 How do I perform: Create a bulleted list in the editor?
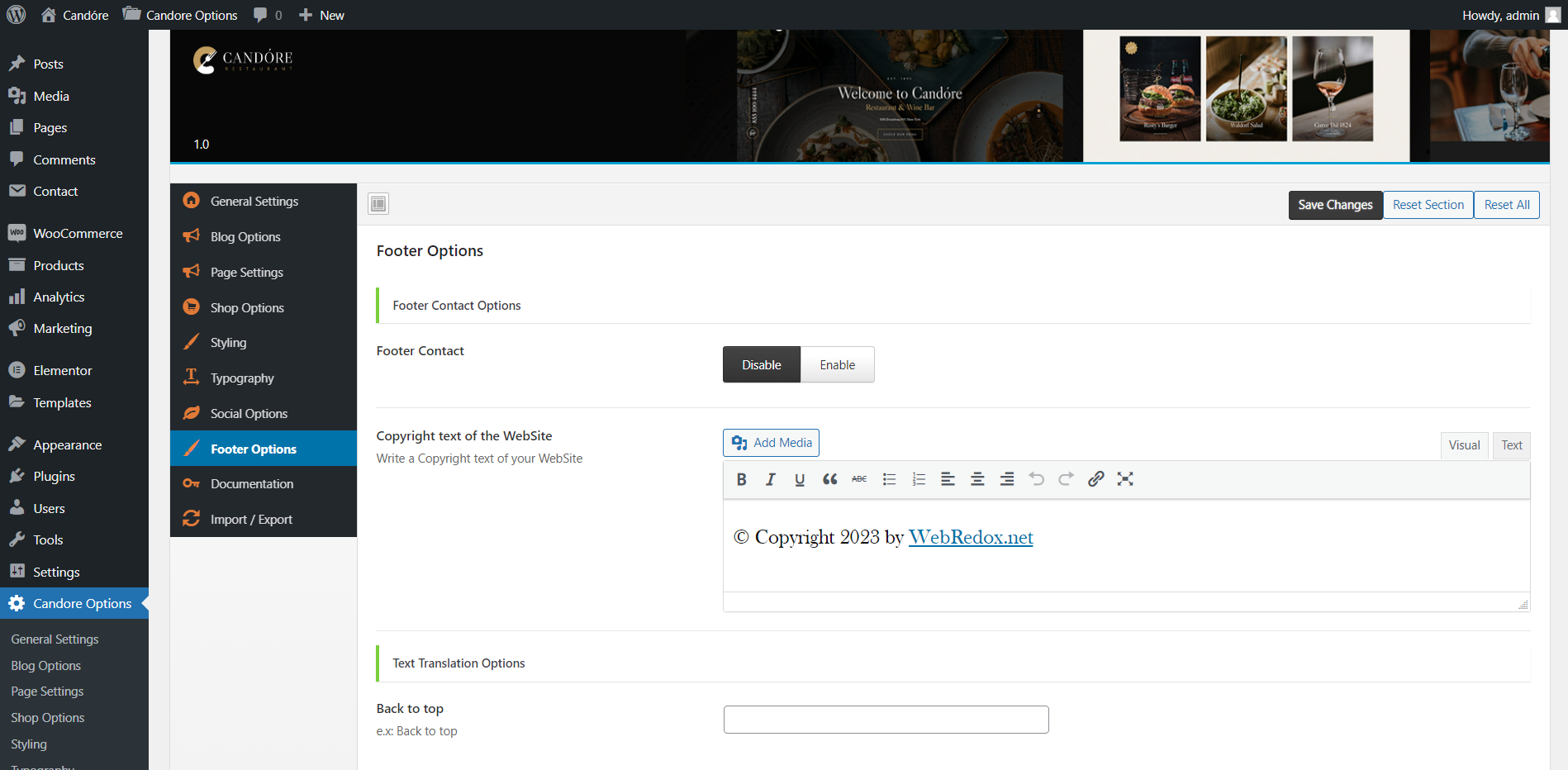889,479
